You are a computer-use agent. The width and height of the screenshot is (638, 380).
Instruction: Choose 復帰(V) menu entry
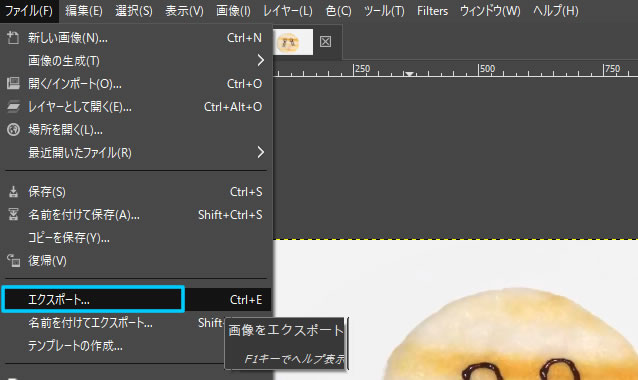(136, 261)
